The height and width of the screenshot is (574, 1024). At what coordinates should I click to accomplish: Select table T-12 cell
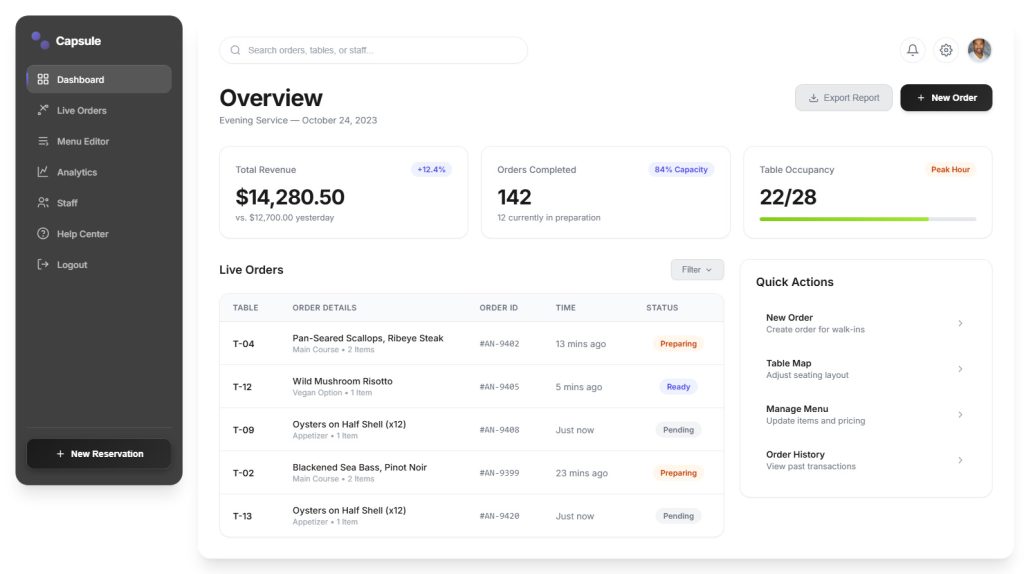(x=242, y=387)
